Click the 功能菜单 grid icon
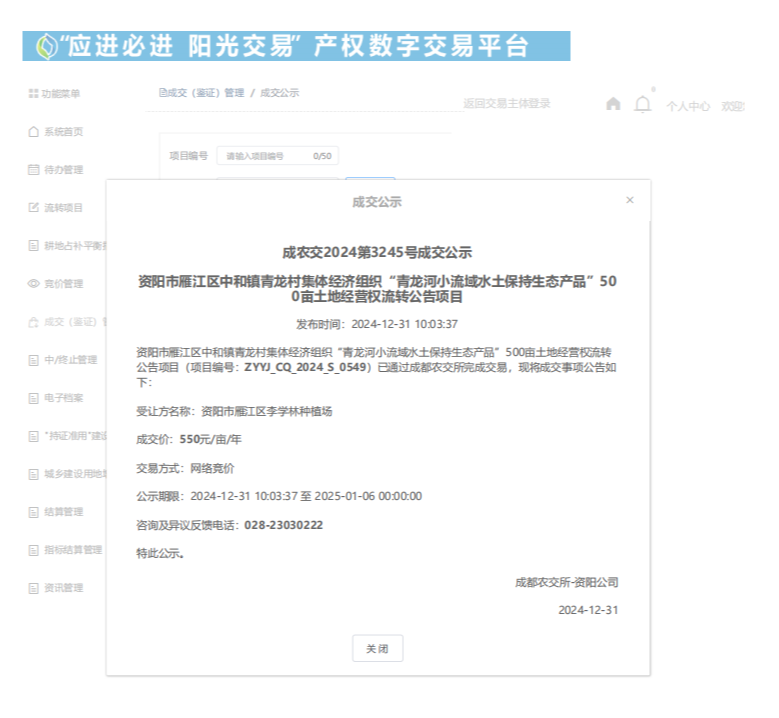 coord(33,94)
